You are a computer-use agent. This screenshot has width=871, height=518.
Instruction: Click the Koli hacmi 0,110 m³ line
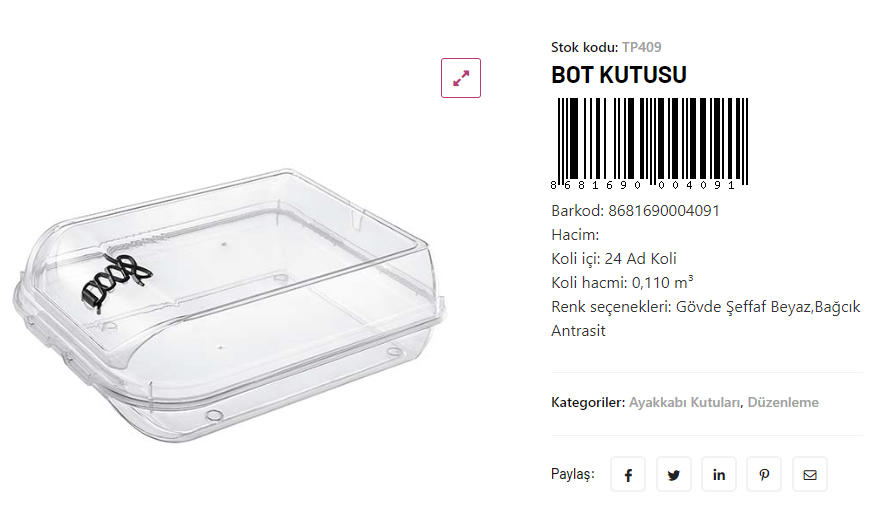pyautogui.click(x=622, y=282)
